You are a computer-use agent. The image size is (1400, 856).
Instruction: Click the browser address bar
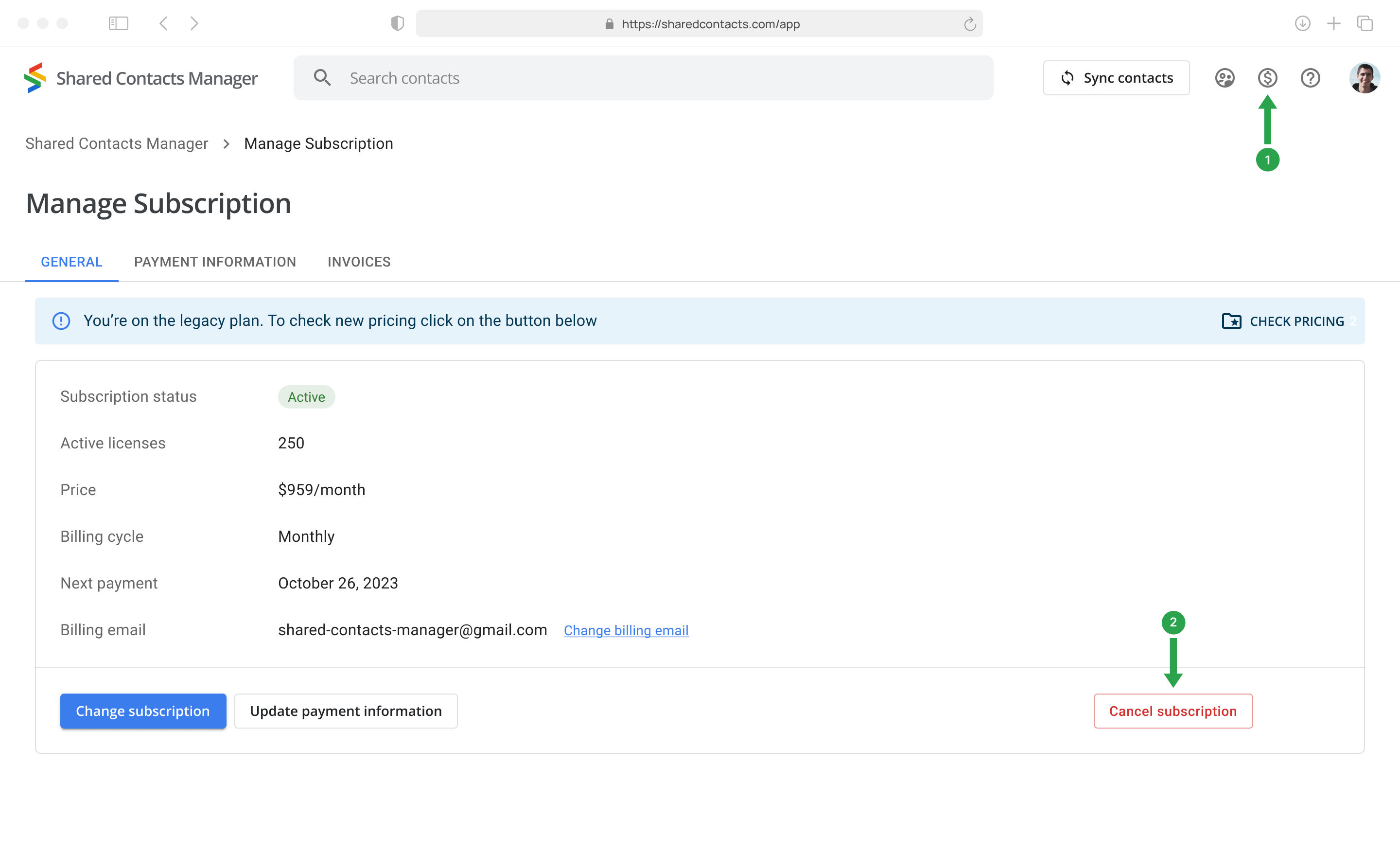699,23
